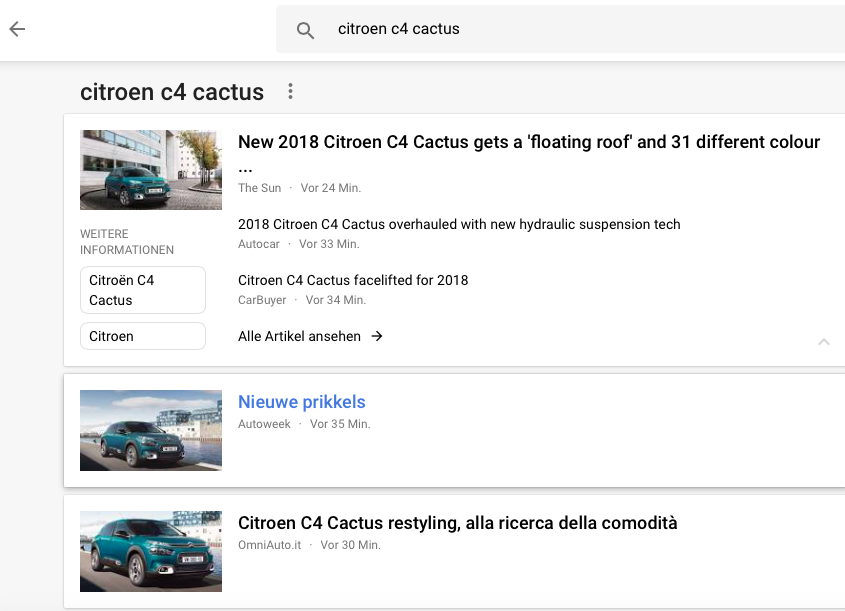The image size is (845, 611).
Task: Focus the search field containing citroen c4 cactus
Action: (x=560, y=29)
